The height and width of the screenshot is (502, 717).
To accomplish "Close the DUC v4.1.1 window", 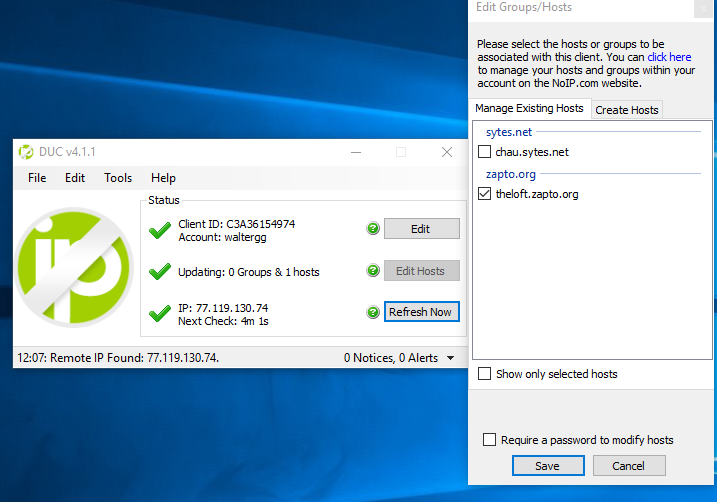I will click(x=447, y=152).
